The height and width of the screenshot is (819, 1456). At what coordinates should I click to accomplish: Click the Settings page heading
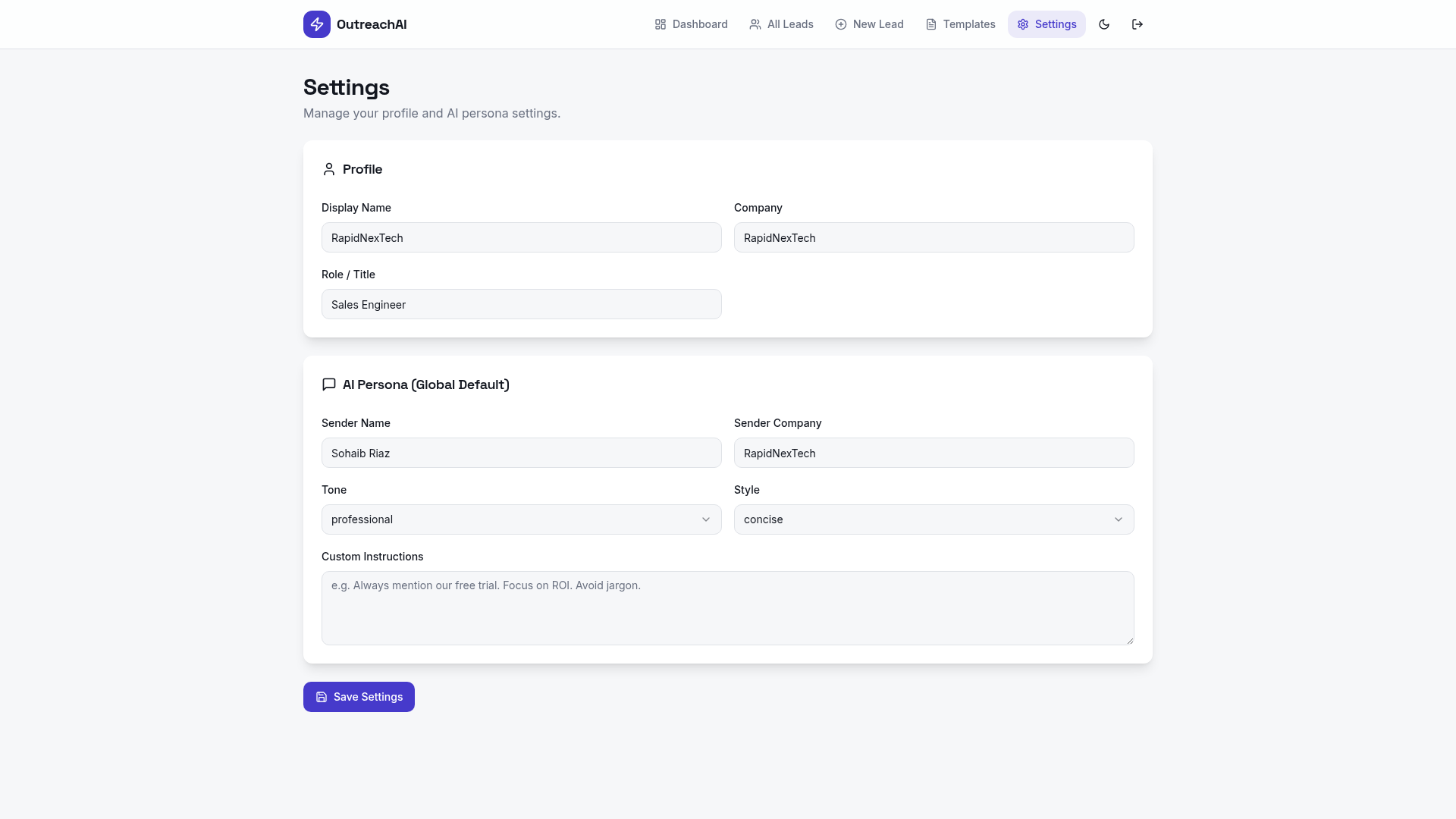pyautogui.click(x=347, y=87)
